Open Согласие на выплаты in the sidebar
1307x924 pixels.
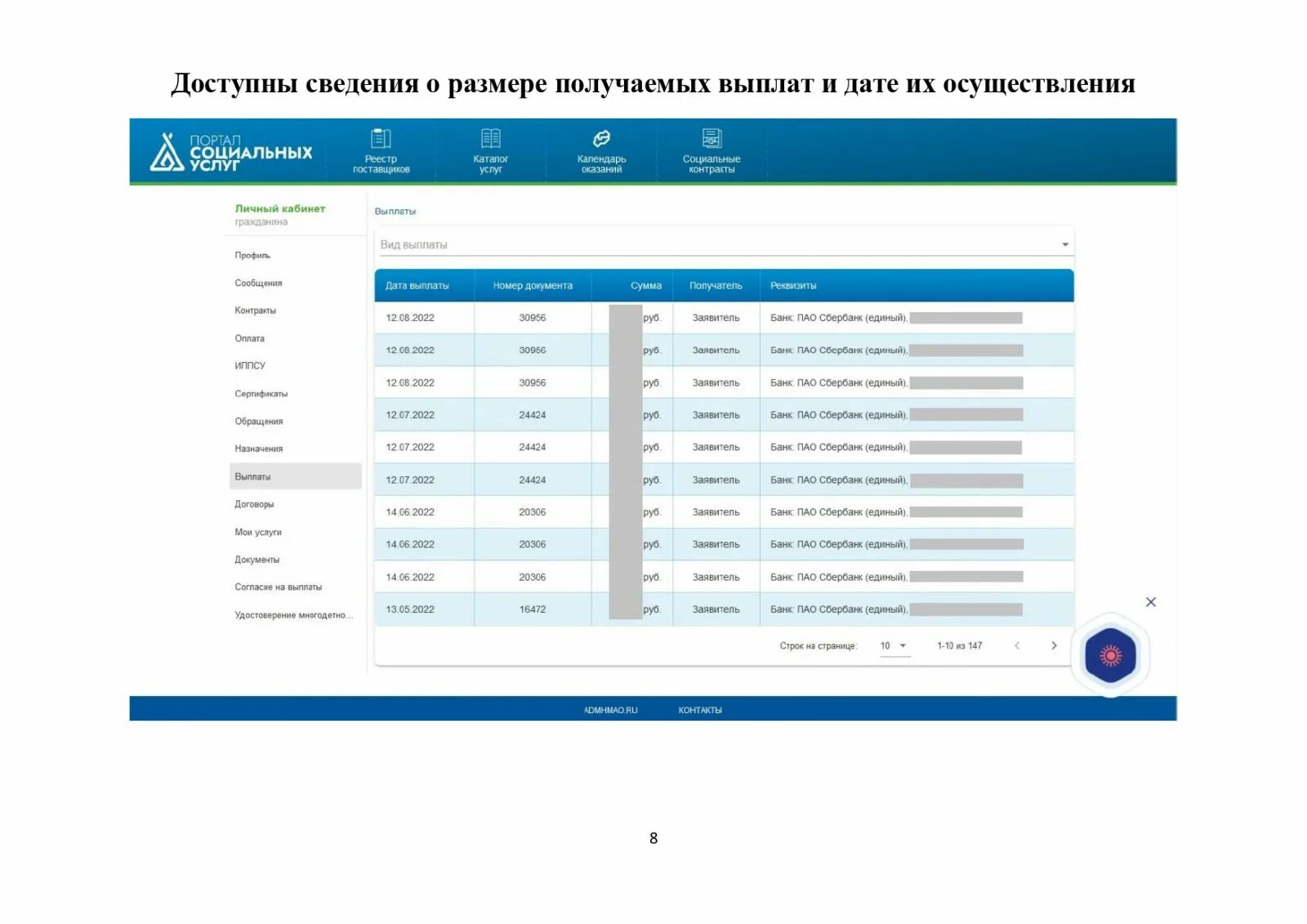pos(279,587)
